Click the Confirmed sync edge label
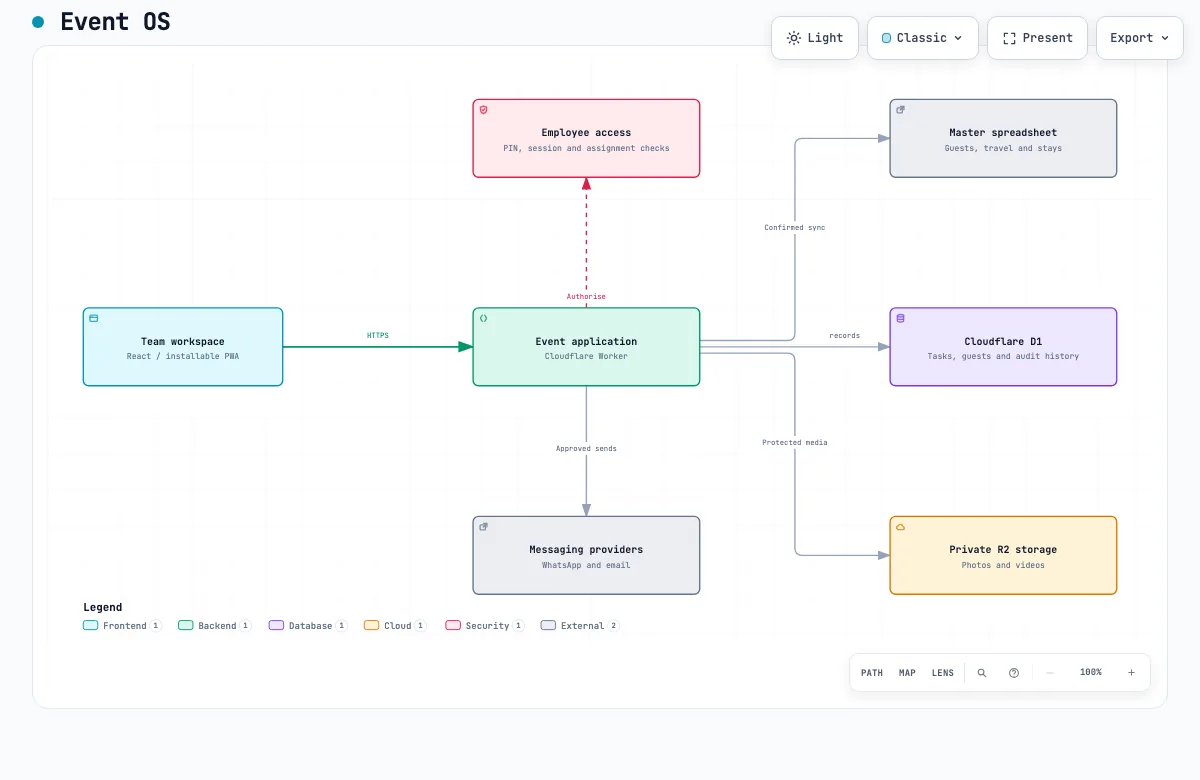This screenshot has width=1200, height=780. 795,228
